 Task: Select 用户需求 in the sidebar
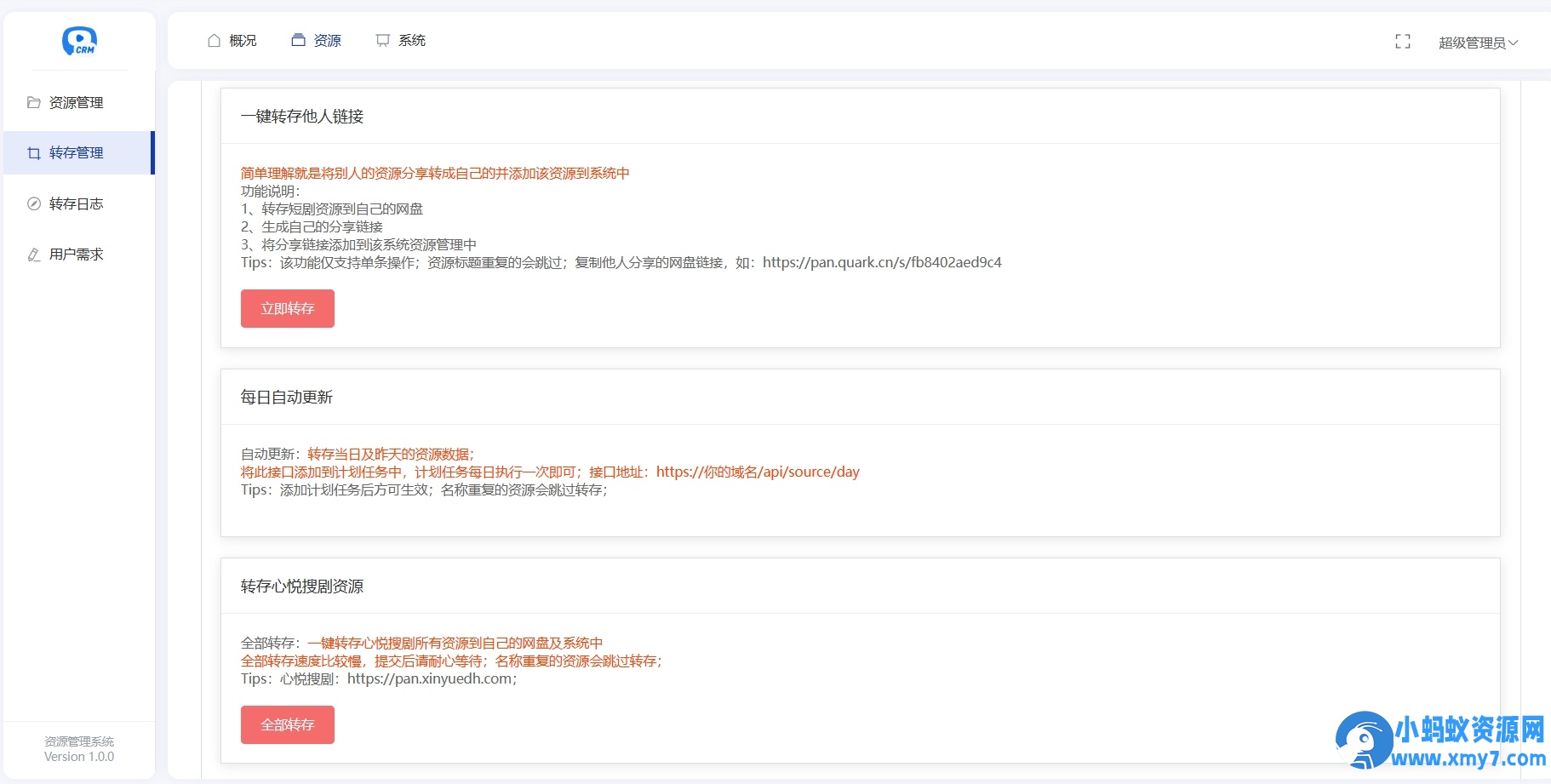tap(76, 254)
